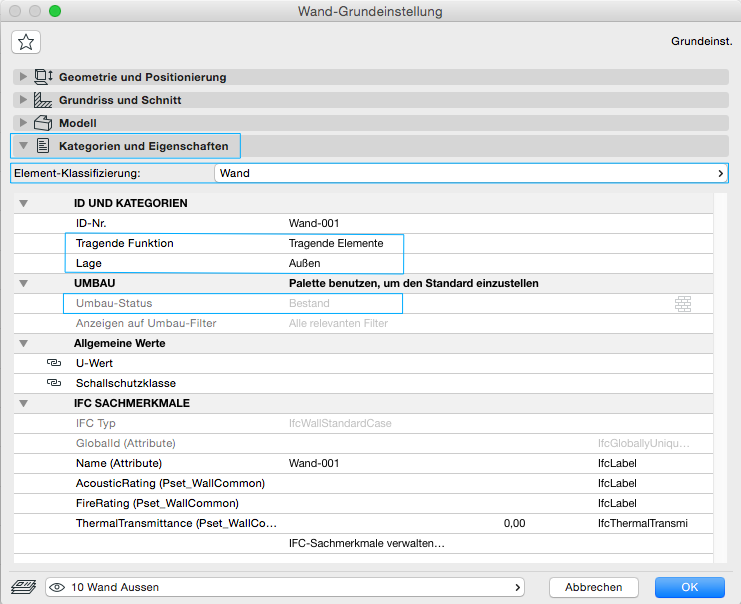This screenshot has width=741, height=604.
Task: Toggle the eye icon in layer selector
Action: click(x=57, y=587)
